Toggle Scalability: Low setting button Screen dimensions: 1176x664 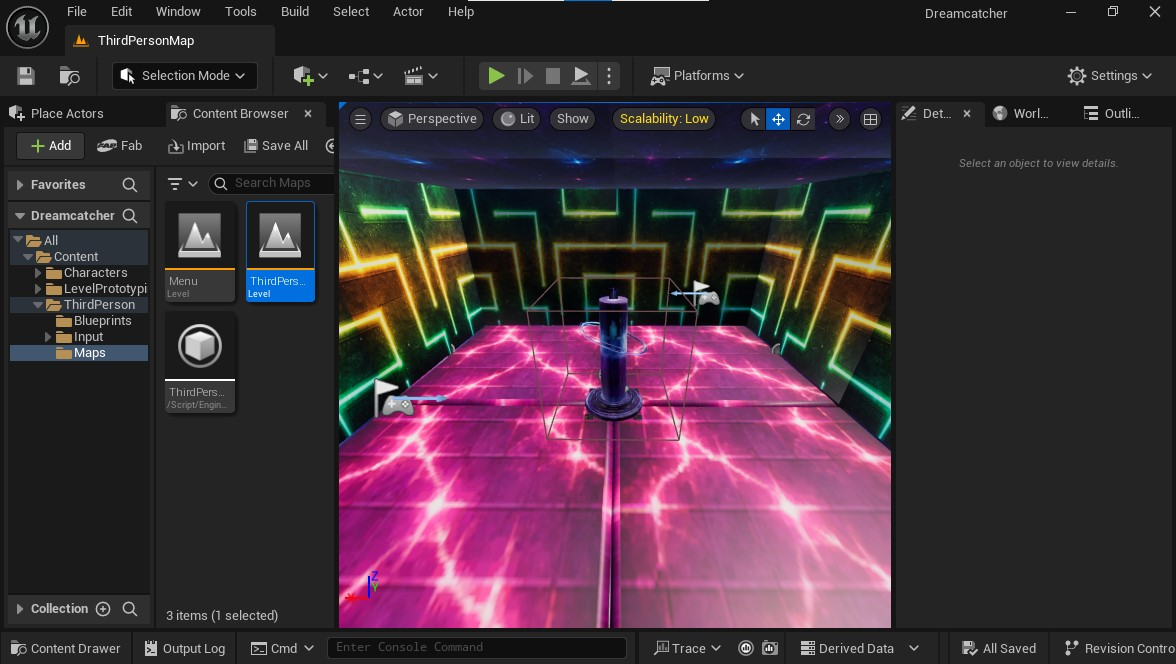(x=664, y=119)
